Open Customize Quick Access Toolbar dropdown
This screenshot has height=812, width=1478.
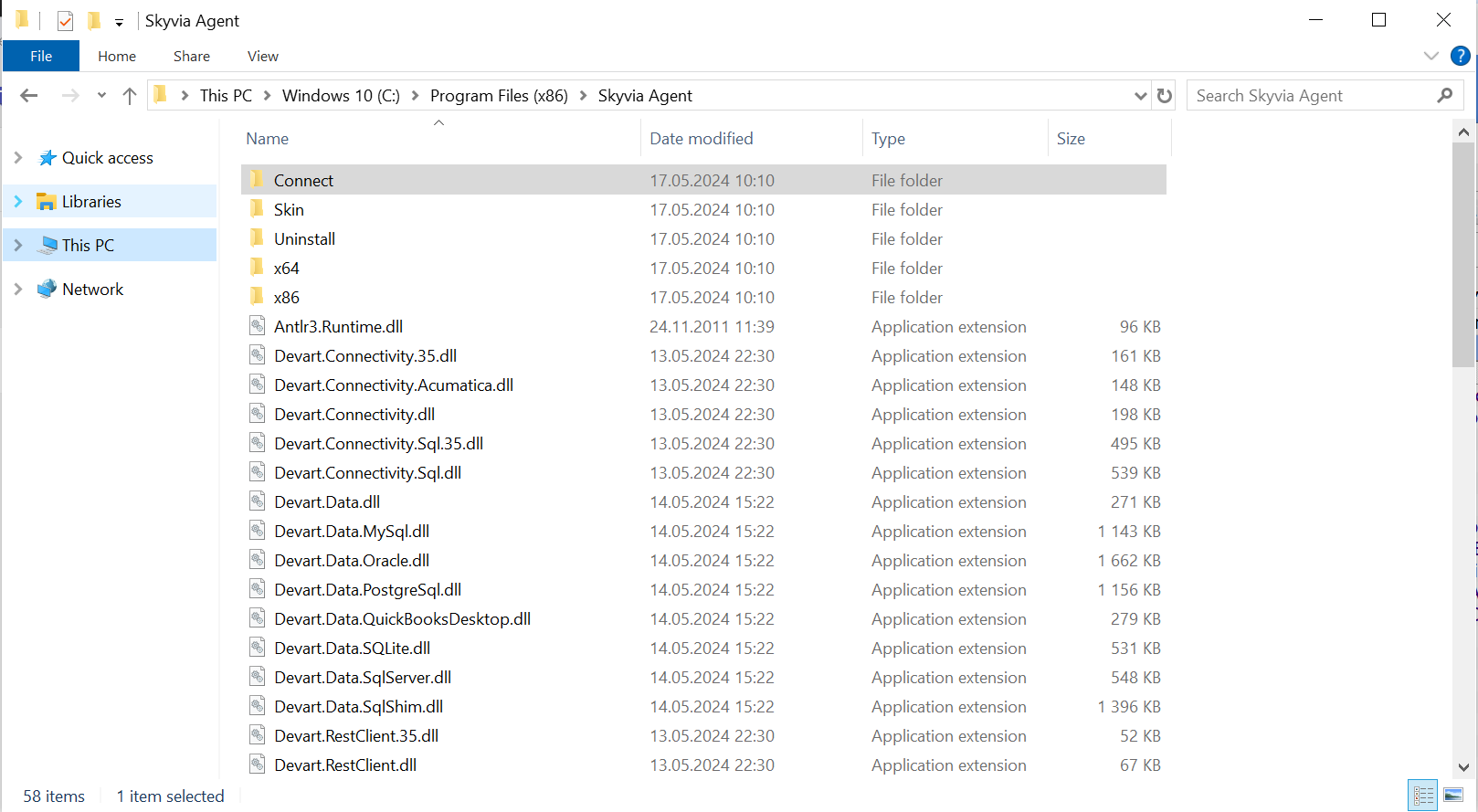[119, 22]
